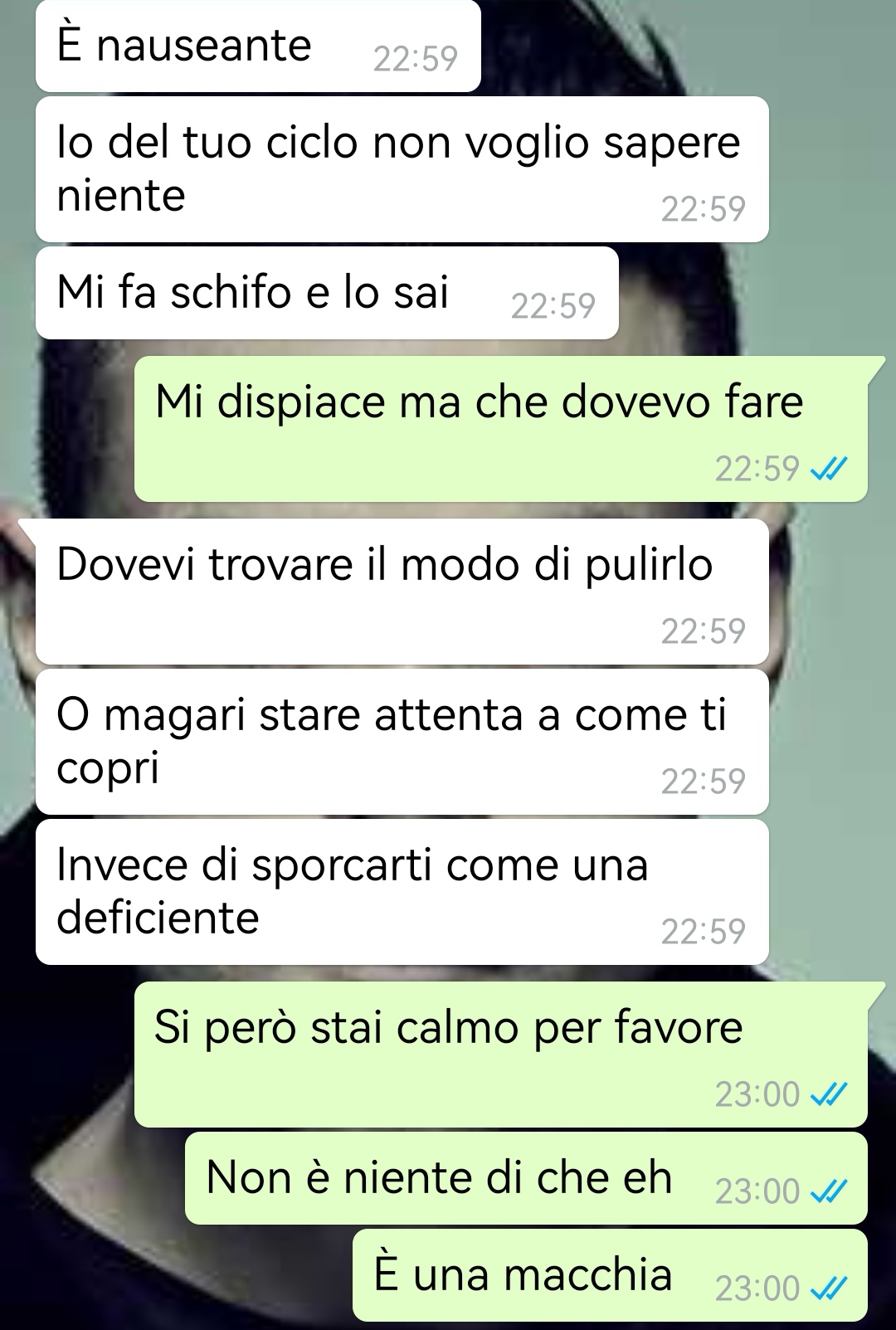
Task: Tap the 23:00 timestamp on "Si però stai calmo"
Action: (757, 1095)
